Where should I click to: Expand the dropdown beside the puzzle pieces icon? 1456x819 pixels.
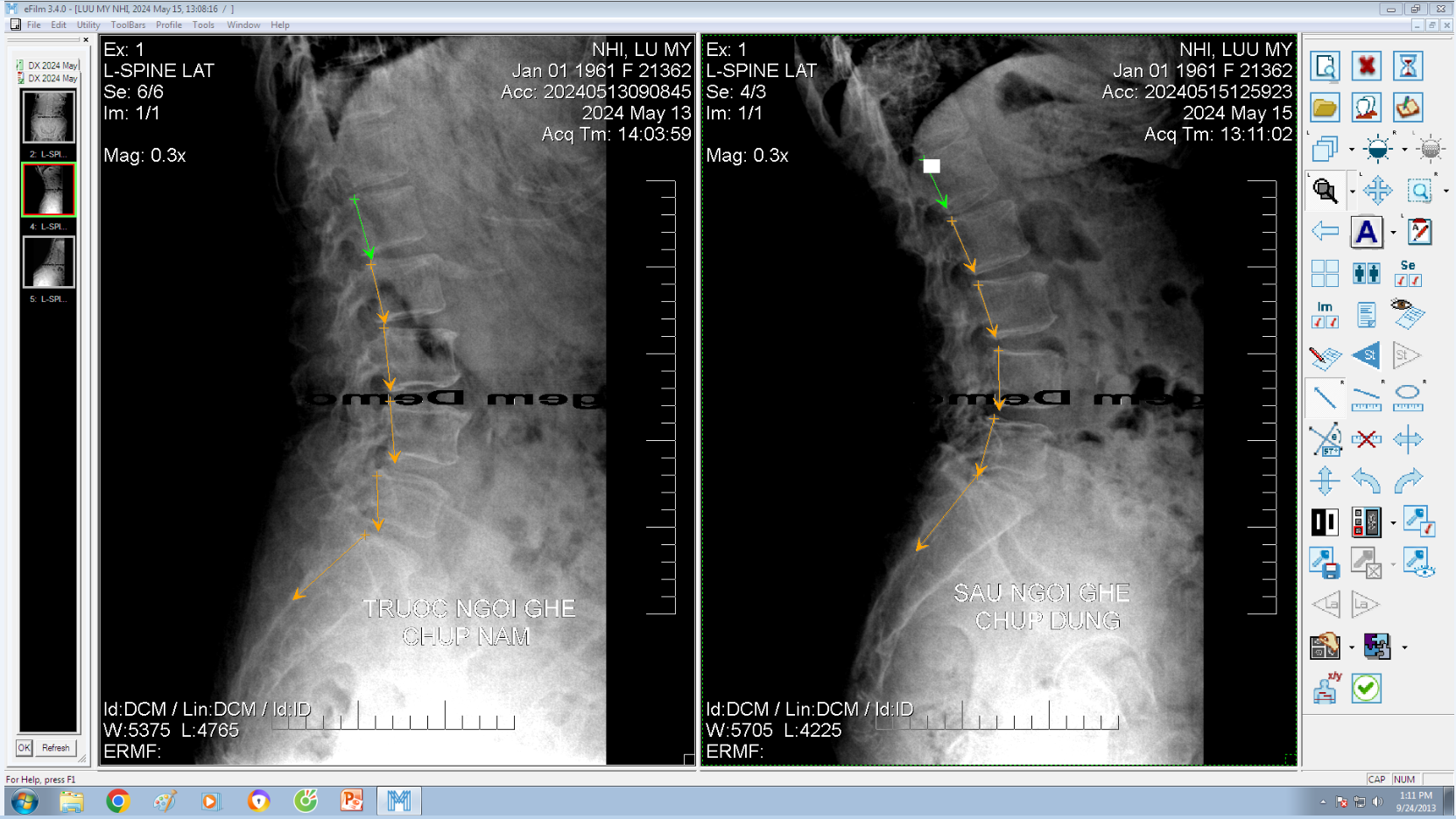click(x=1404, y=647)
